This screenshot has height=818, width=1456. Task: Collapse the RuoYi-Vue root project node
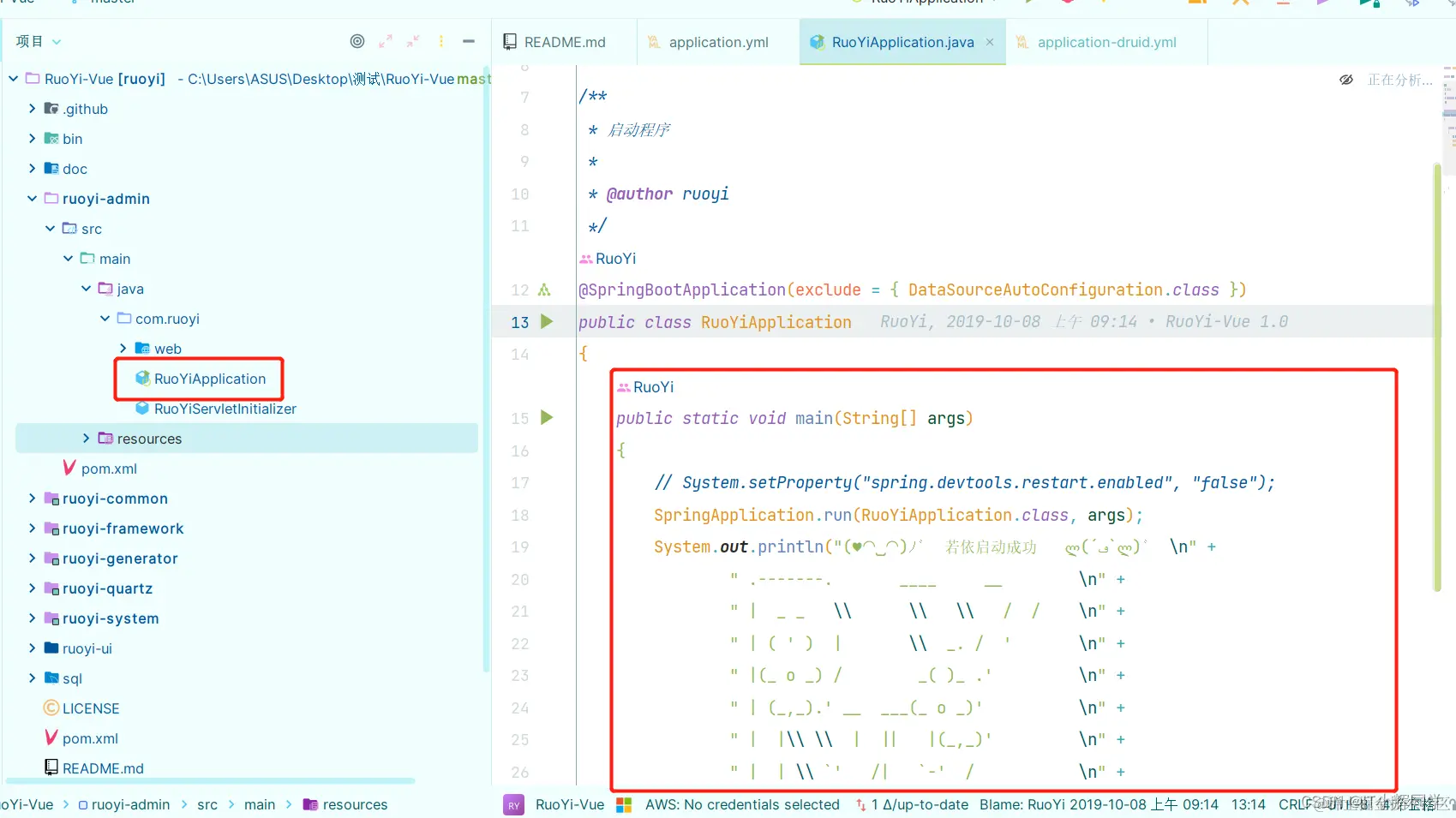tap(14, 79)
